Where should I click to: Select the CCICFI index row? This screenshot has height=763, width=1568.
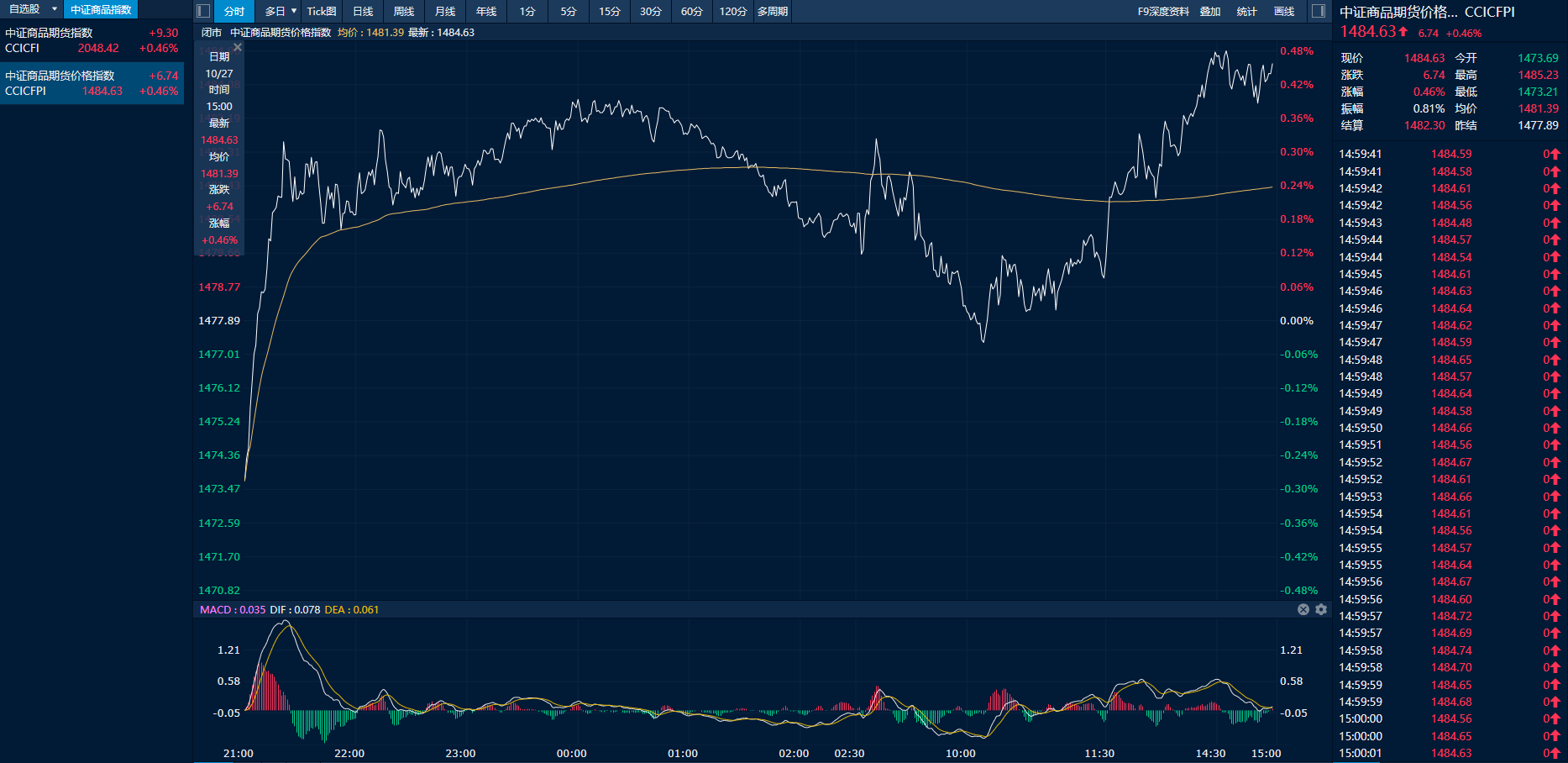[x=92, y=40]
